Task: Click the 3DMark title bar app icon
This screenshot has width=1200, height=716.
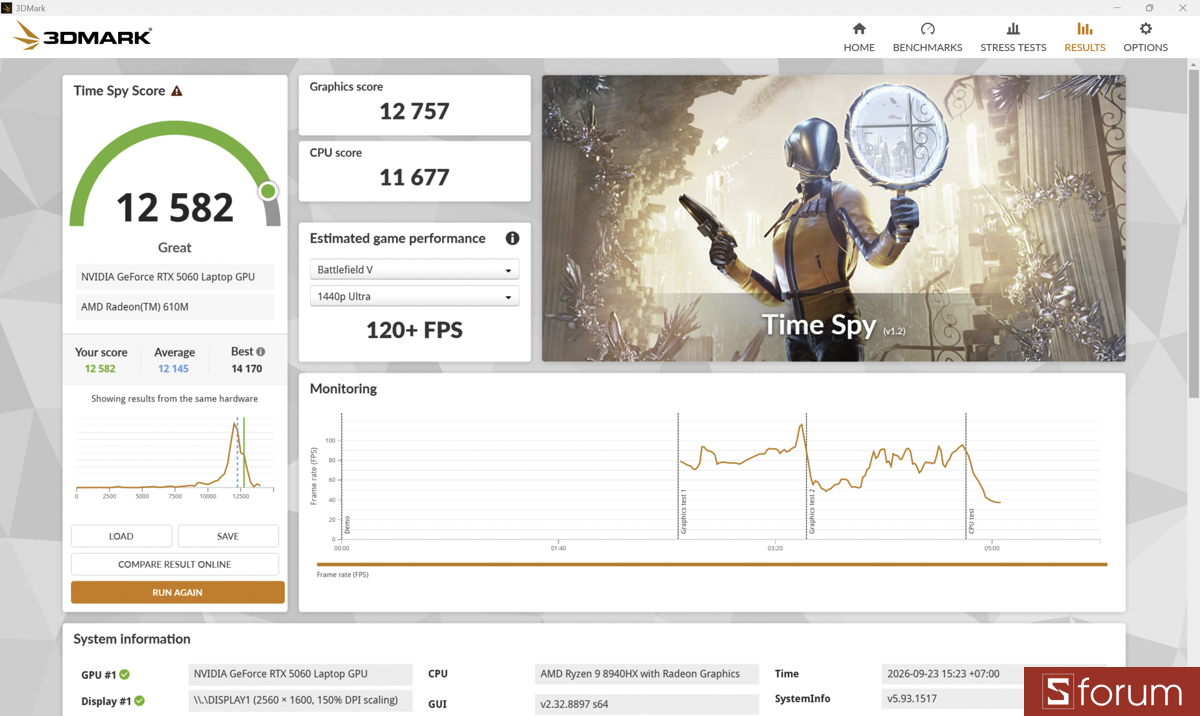Action: pos(7,7)
